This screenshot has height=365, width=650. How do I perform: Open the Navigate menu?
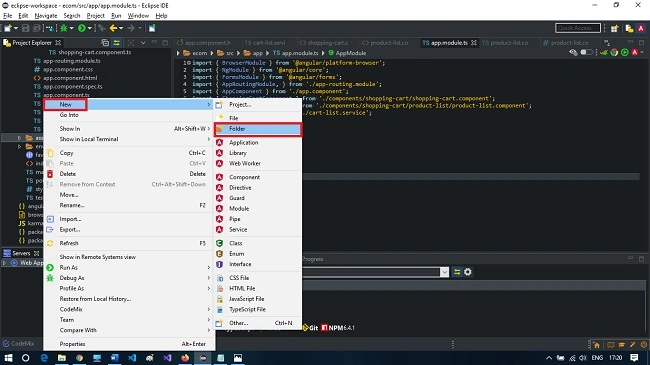[46, 16]
